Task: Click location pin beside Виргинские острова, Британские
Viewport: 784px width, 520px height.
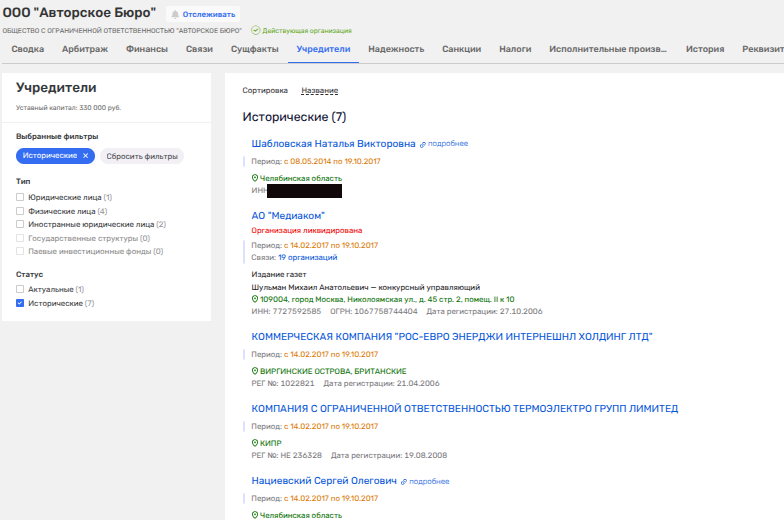Action: coord(255,371)
